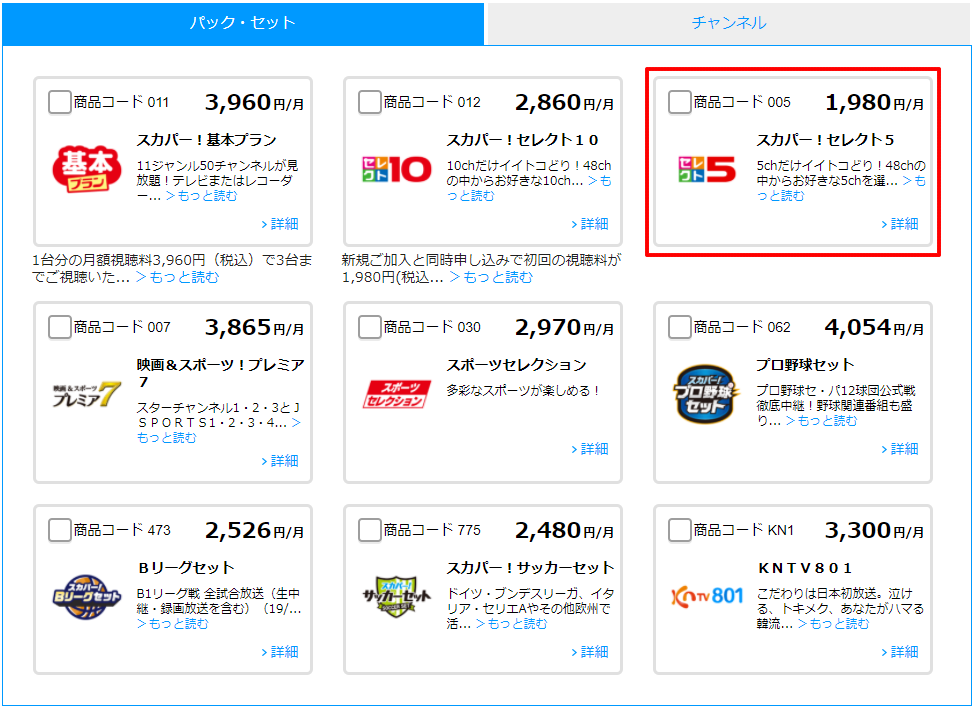Viewport: 974px width, 708px height.
Task: Expand もっと読む in Bリーグセット description
Action: click(173, 624)
